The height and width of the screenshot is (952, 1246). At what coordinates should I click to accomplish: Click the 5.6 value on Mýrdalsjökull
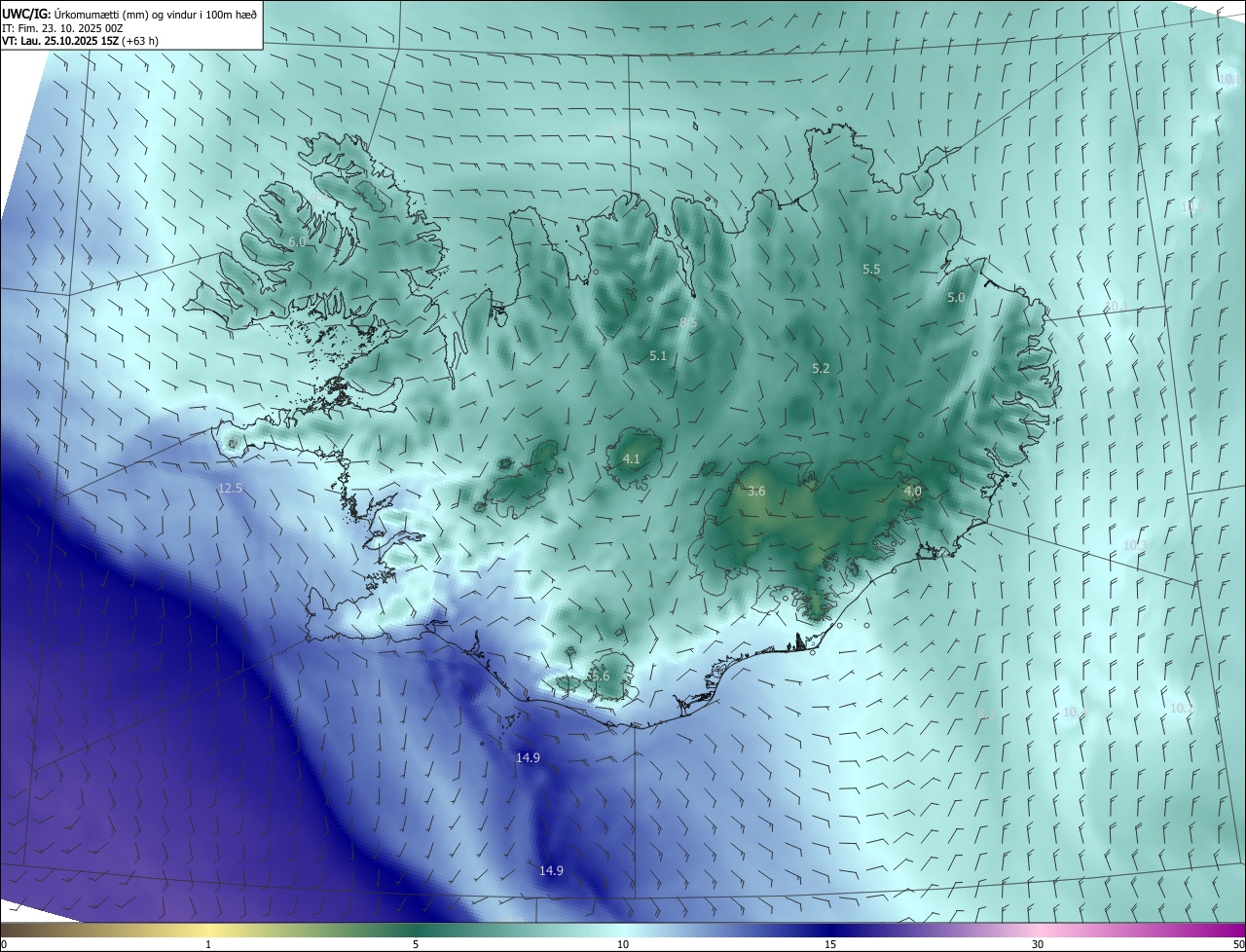click(600, 677)
